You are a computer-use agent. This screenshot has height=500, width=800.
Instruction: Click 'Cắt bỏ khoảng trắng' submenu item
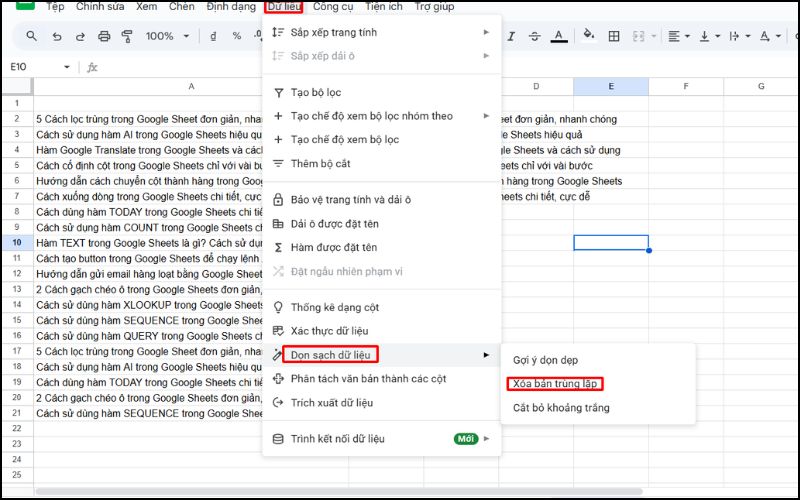[x=560, y=408]
